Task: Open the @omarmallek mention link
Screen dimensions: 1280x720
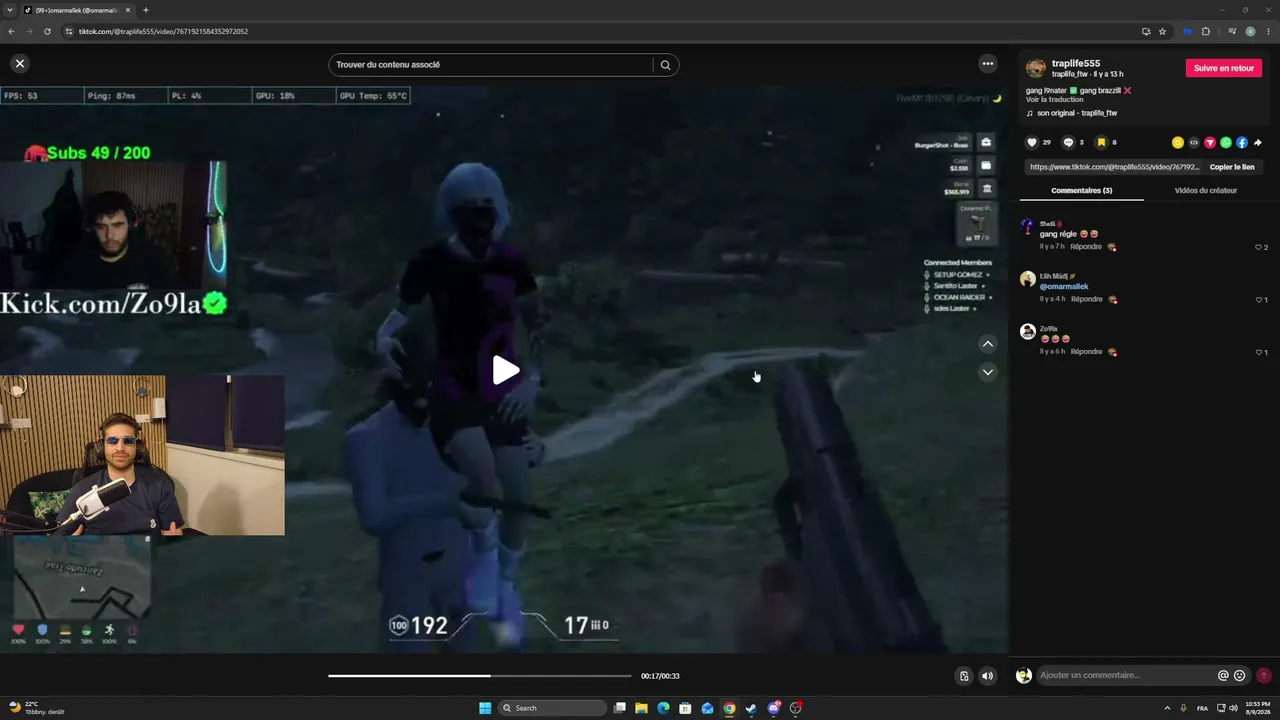Action: coord(1064,287)
